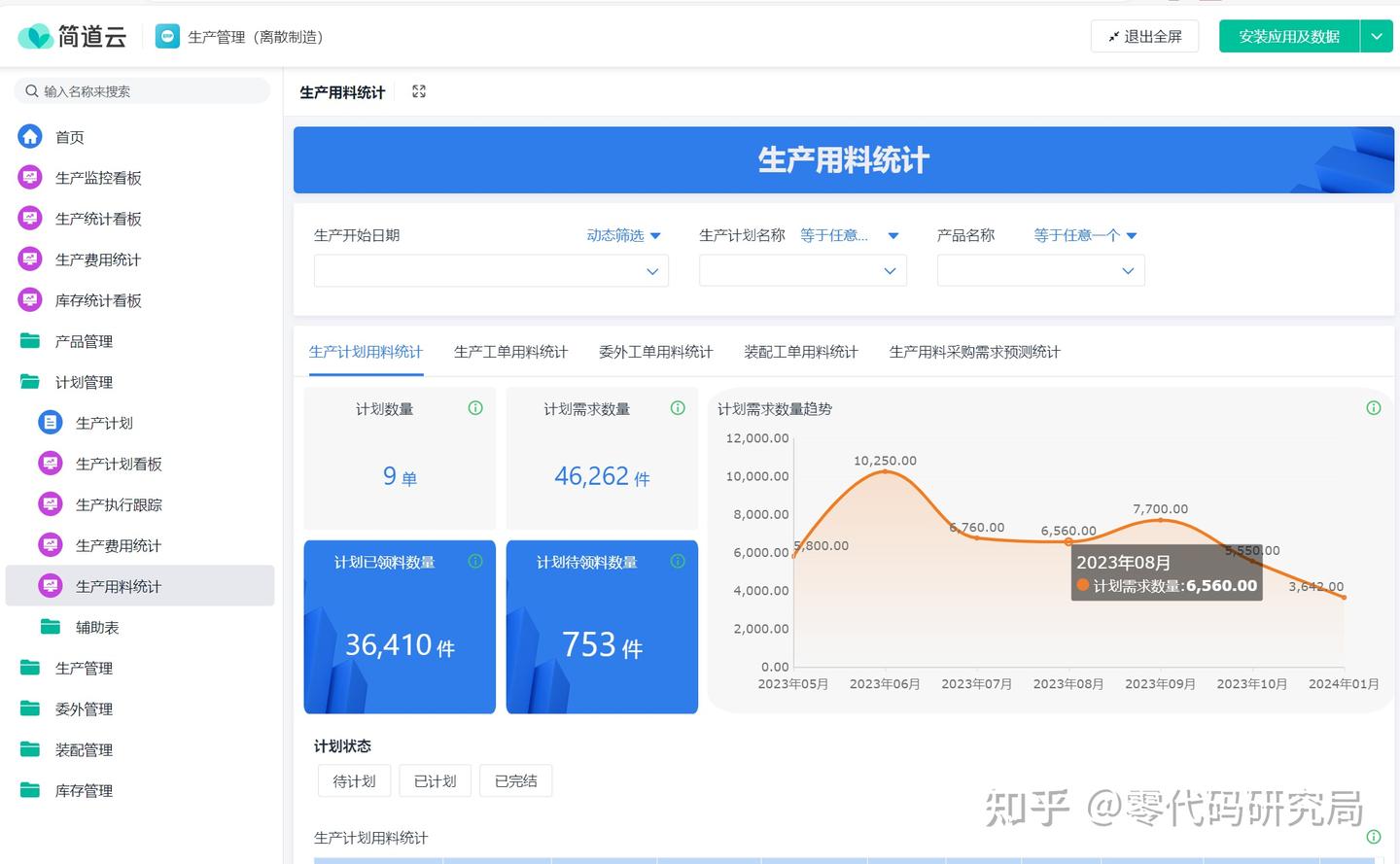Click the 简道云 logo icon
Image resolution: width=1400 pixels, height=864 pixels.
pos(36,37)
